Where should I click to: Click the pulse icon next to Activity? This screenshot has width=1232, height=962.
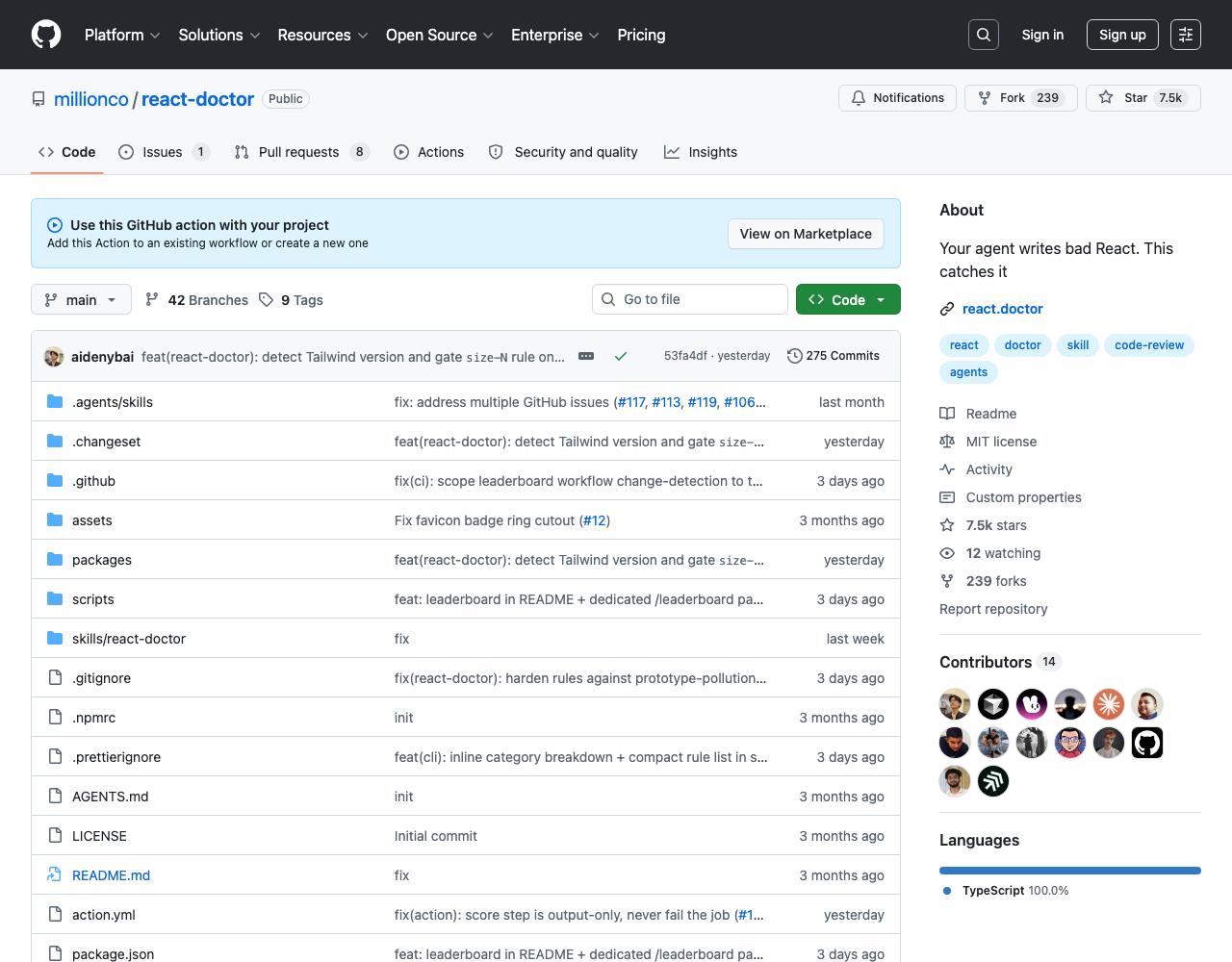[947, 469]
